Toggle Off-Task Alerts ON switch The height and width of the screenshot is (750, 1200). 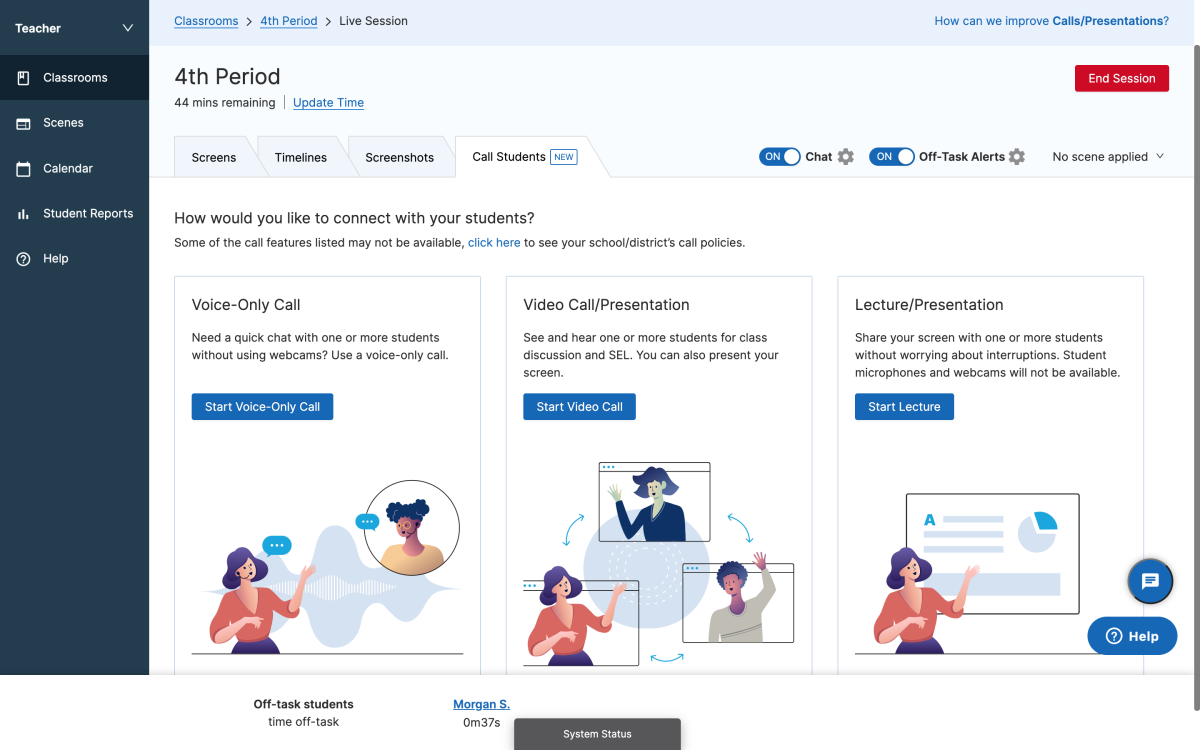[892, 157]
